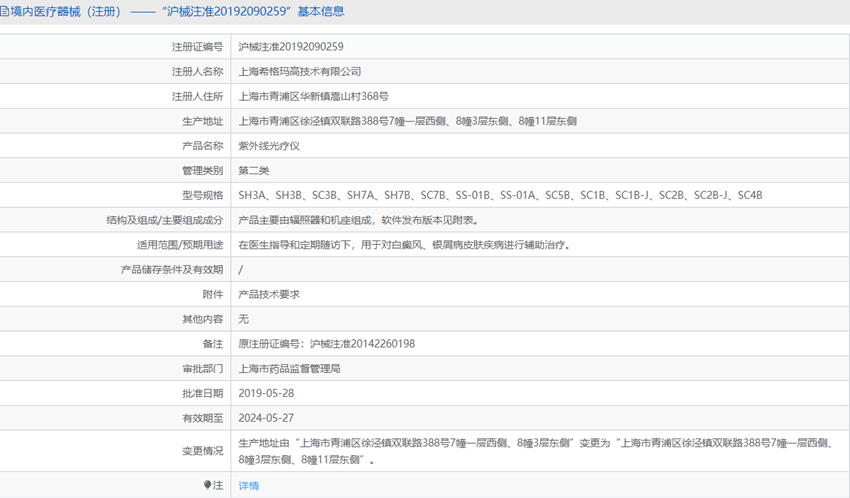Click structure text 产品主要由辐照器和机座组成
This screenshot has height=498, width=850.
point(358,220)
